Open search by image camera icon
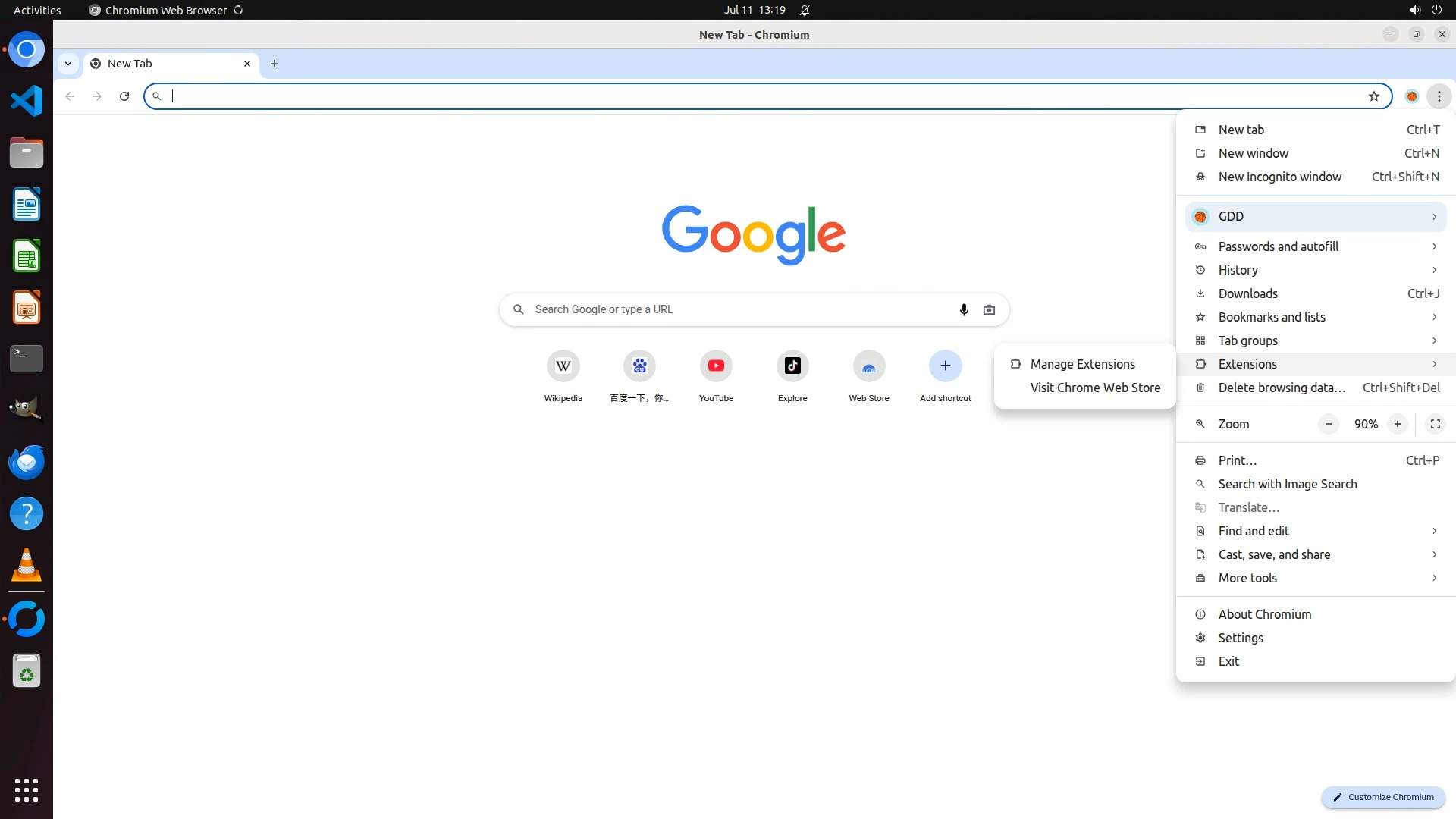1456x819 pixels. [989, 309]
